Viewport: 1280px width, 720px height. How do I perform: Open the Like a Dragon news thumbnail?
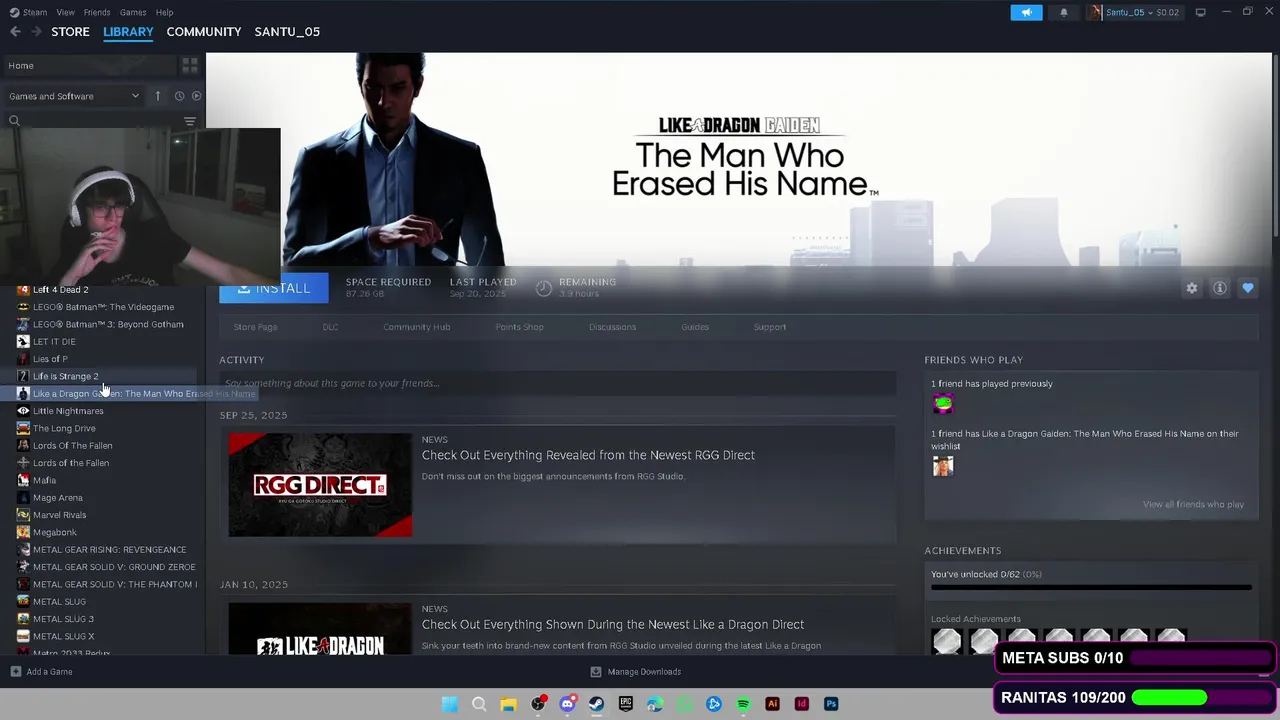[x=320, y=628]
